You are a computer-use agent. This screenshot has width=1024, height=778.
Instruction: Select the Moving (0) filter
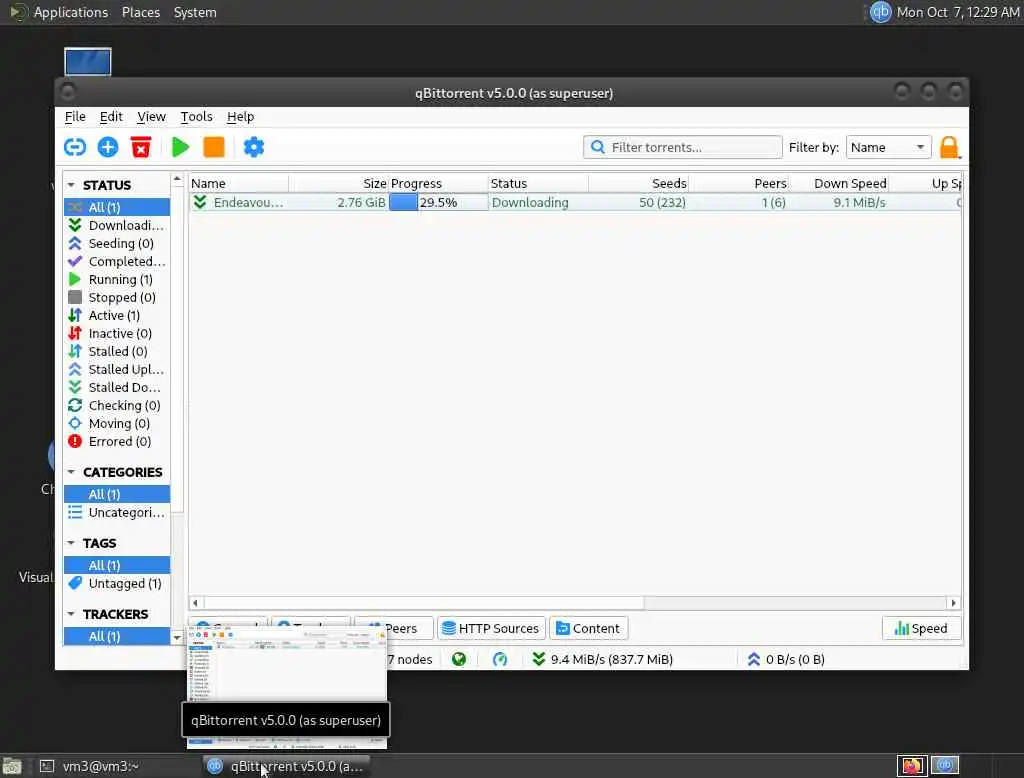[117, 423]
